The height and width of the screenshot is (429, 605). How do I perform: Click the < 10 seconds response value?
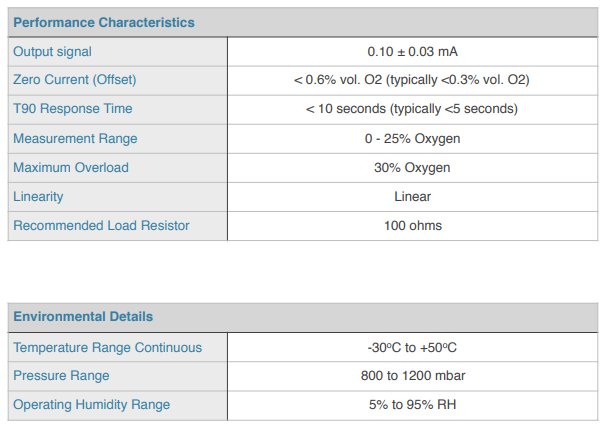pyautogui.click(x=412, y=109)
